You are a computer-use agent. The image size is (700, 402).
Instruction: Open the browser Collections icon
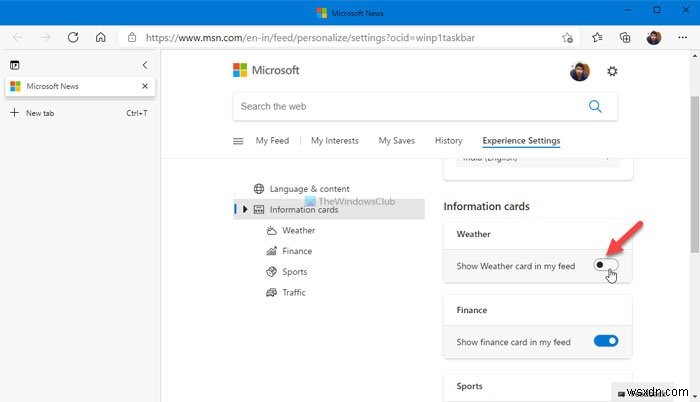pyautogui.click(x=625, y=37)
